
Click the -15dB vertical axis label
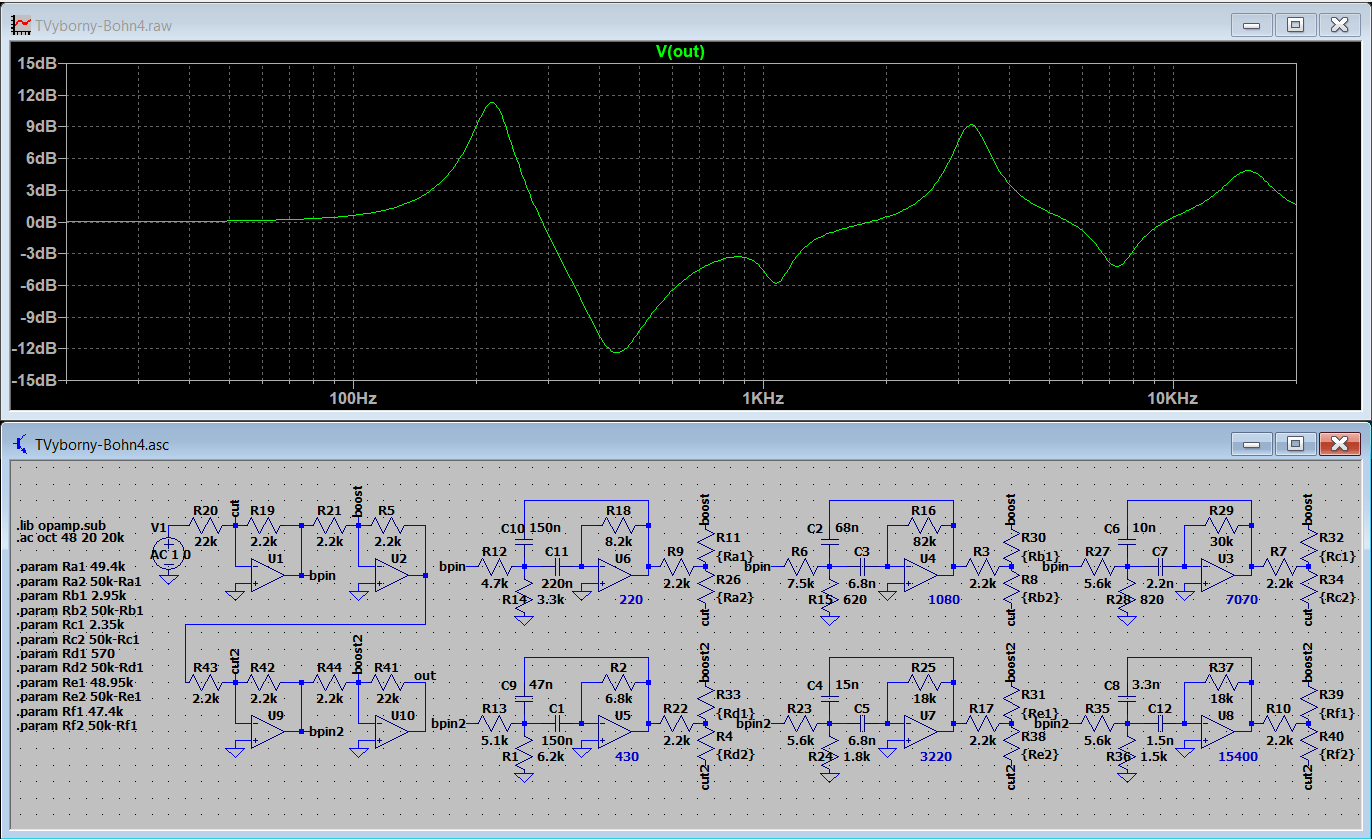35,381
